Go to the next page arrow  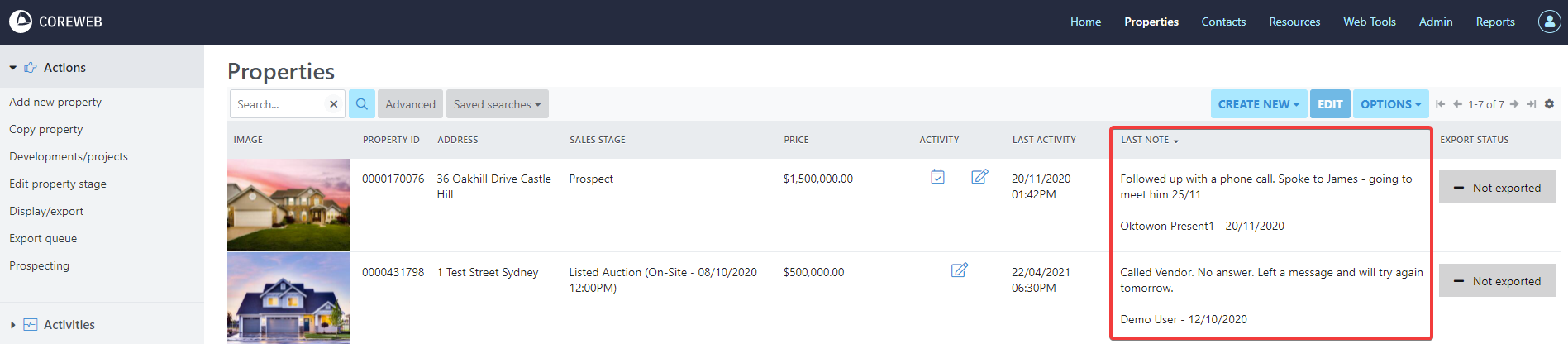coord(1514,104)
